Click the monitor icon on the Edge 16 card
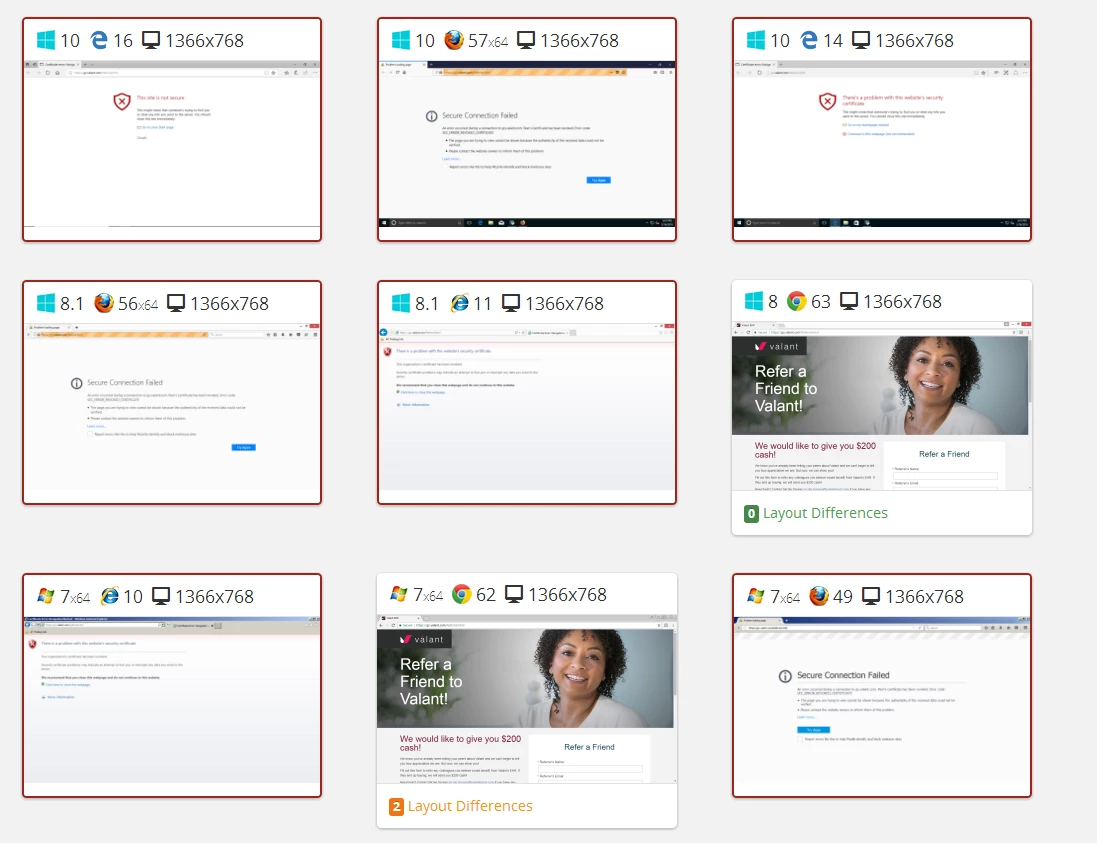1097x843 pixels. [x=150, y=40]
